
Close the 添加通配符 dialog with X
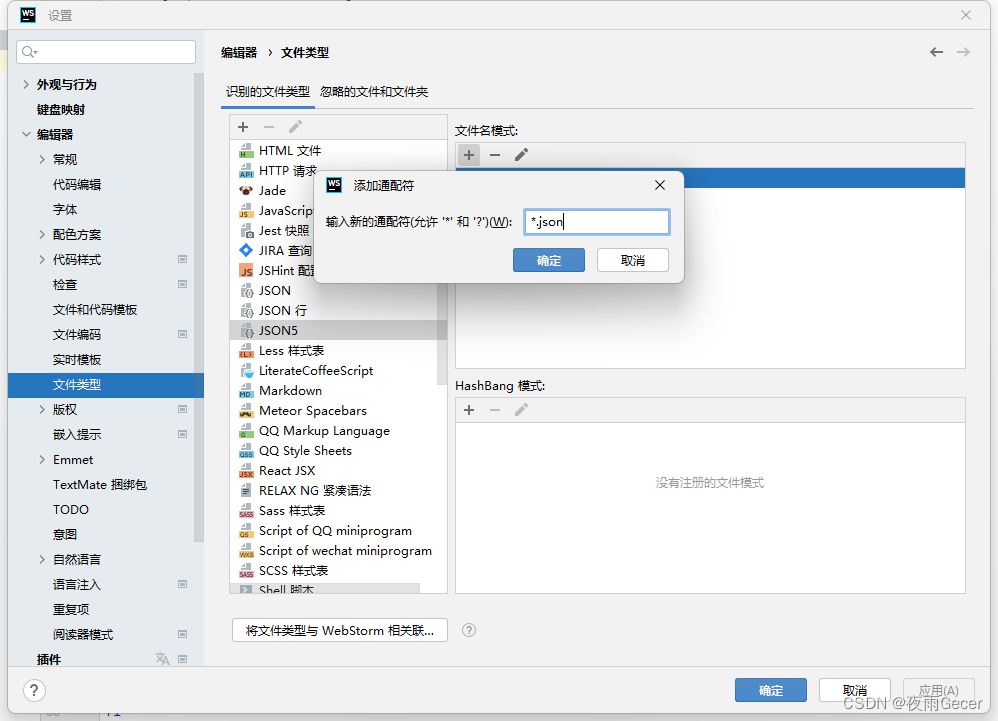pos(660,185)
